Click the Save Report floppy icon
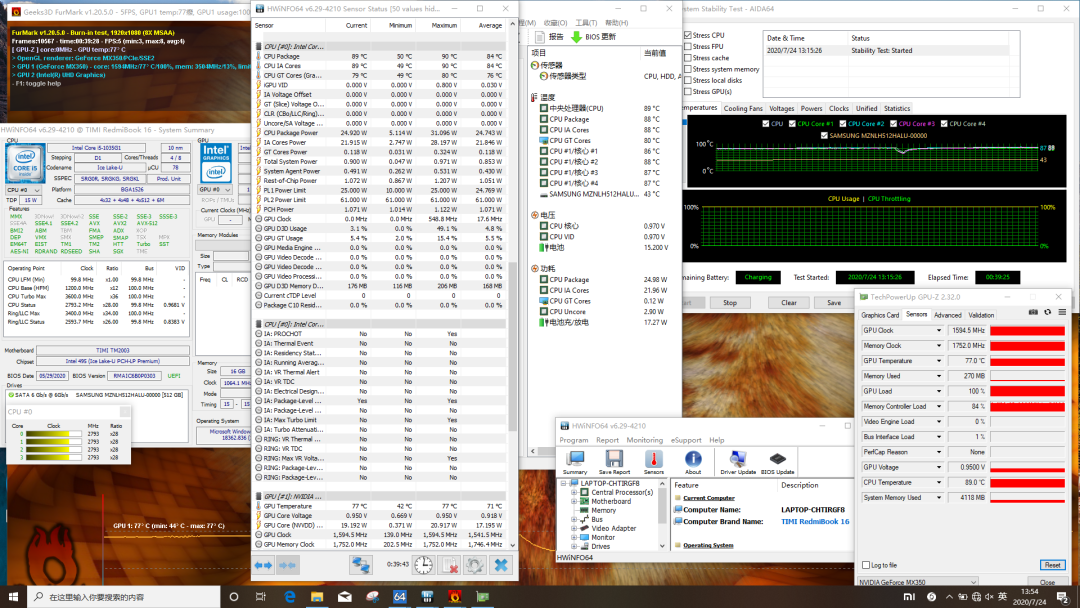This screenshot has height=608, width=1080. [614, 459]
